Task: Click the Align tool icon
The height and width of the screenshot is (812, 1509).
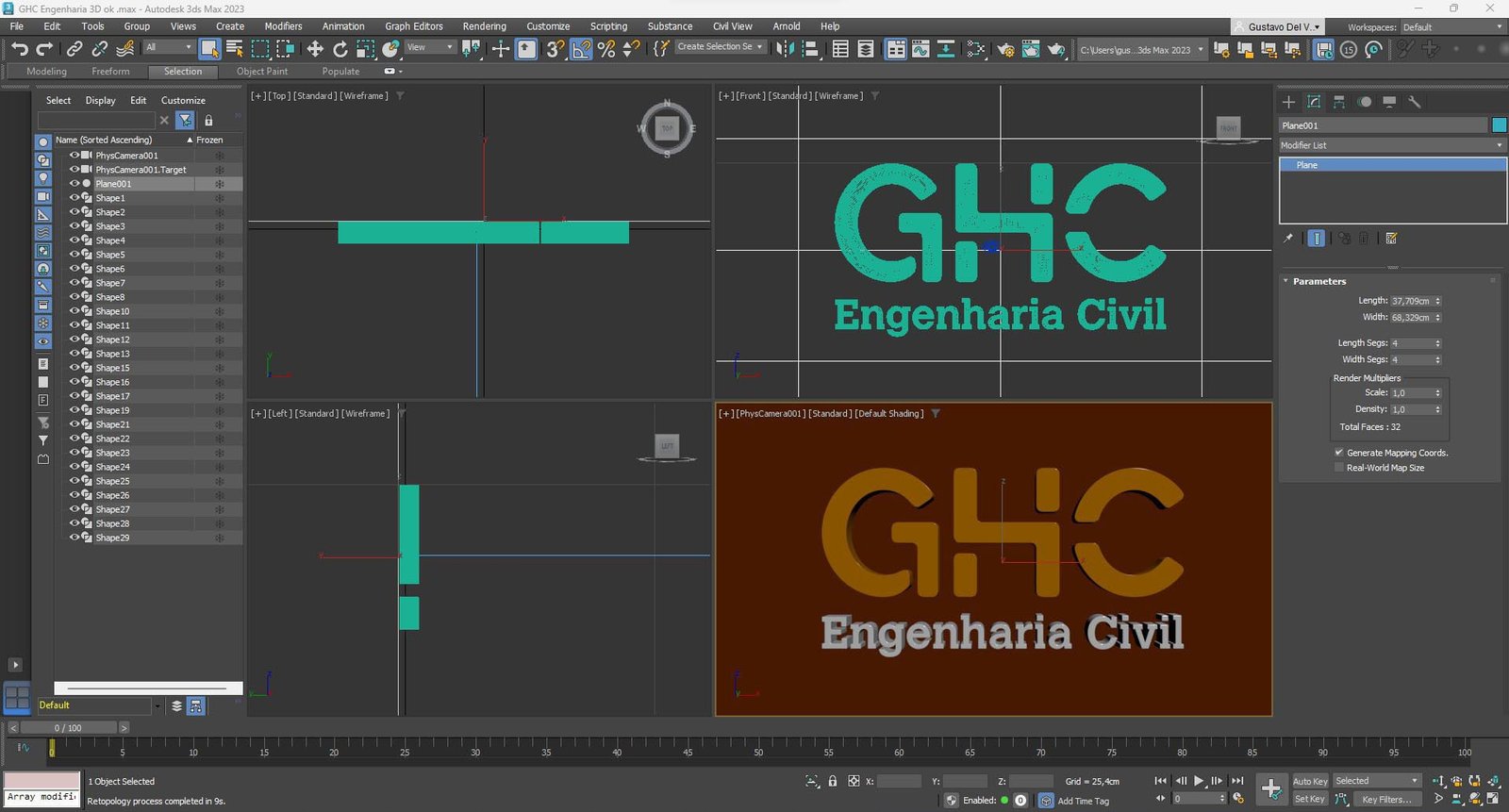Action: [x=810, y=49]
